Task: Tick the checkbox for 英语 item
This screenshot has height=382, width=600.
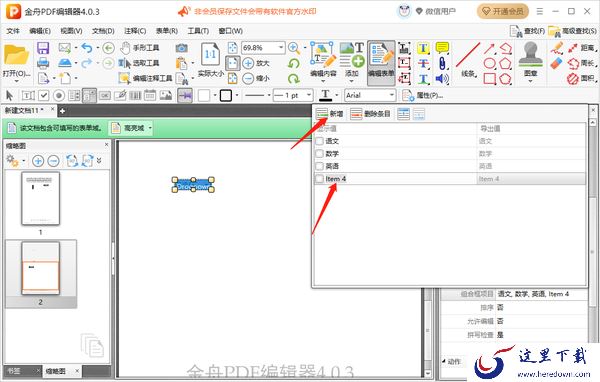Action: (x=320, y=166)
